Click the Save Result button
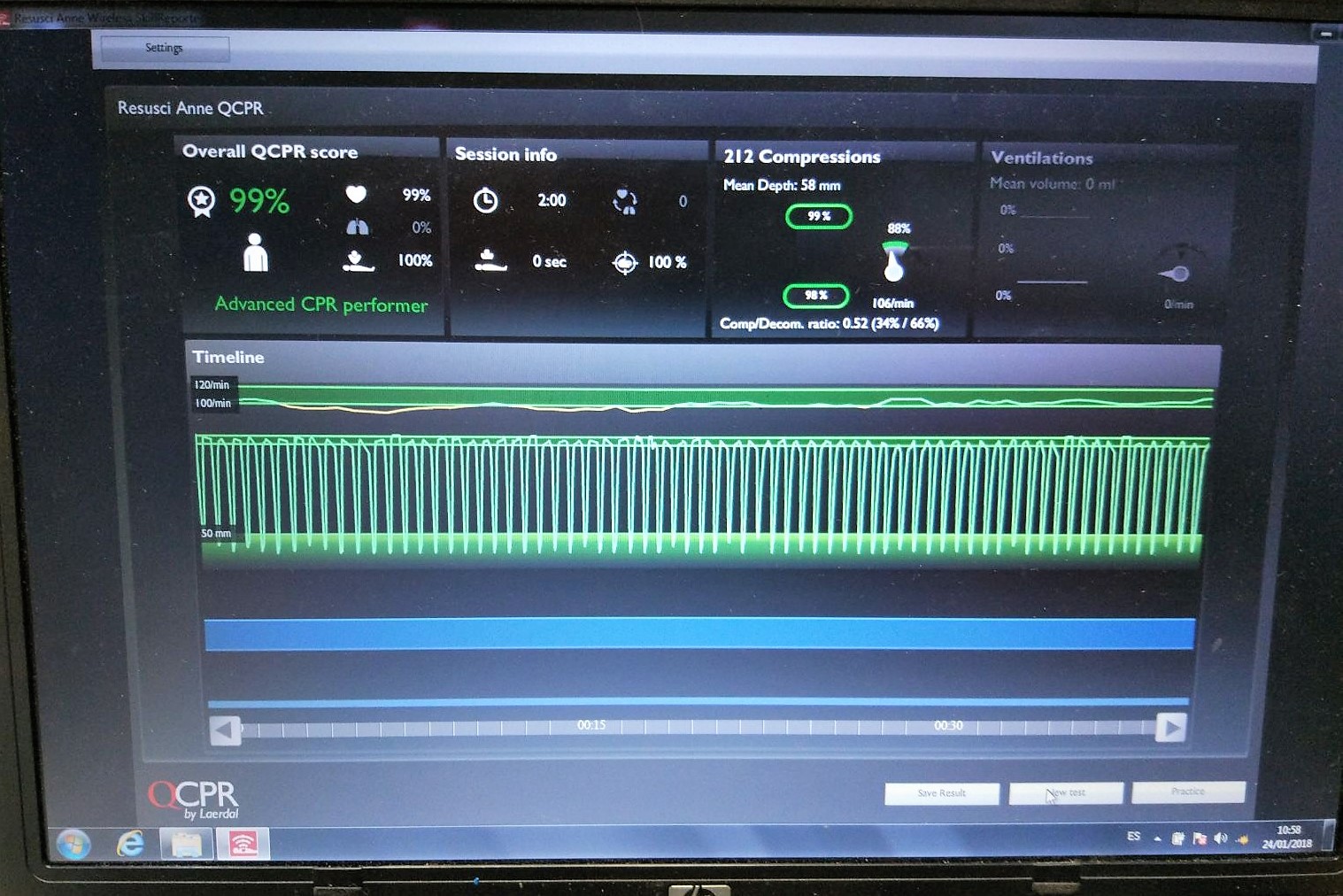1343x896 pixels. (942, 793)
